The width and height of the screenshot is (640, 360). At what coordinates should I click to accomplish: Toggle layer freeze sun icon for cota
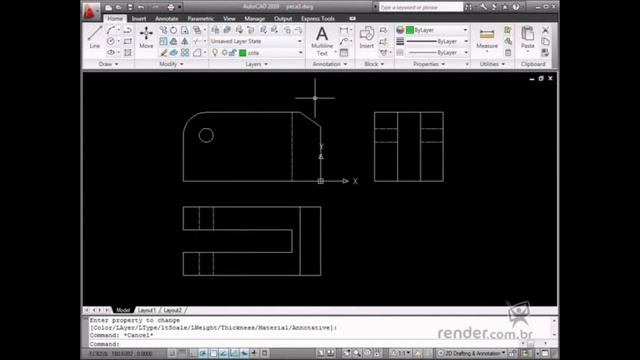224,53
